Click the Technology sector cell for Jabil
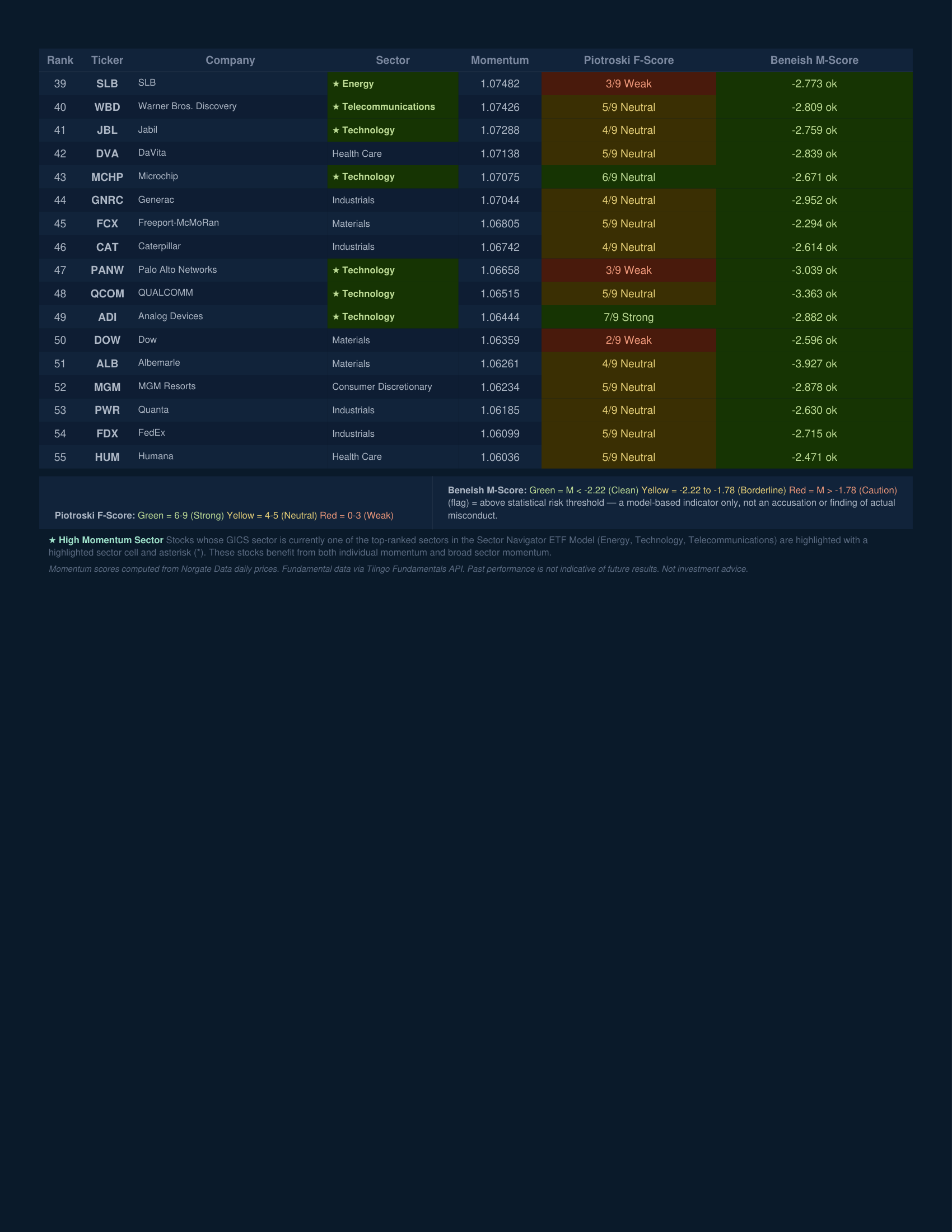The height and width of the screenshot is (1232, 952). click(x=393, y=130)
